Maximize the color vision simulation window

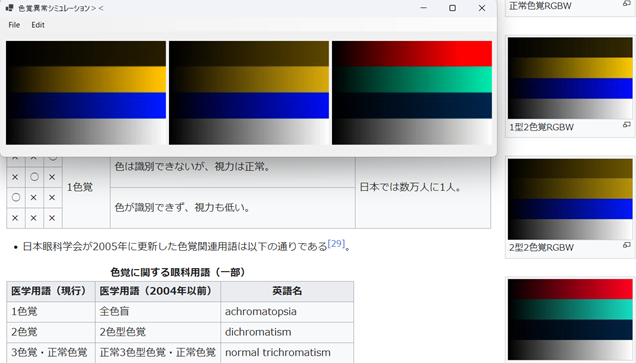[452, 8]
